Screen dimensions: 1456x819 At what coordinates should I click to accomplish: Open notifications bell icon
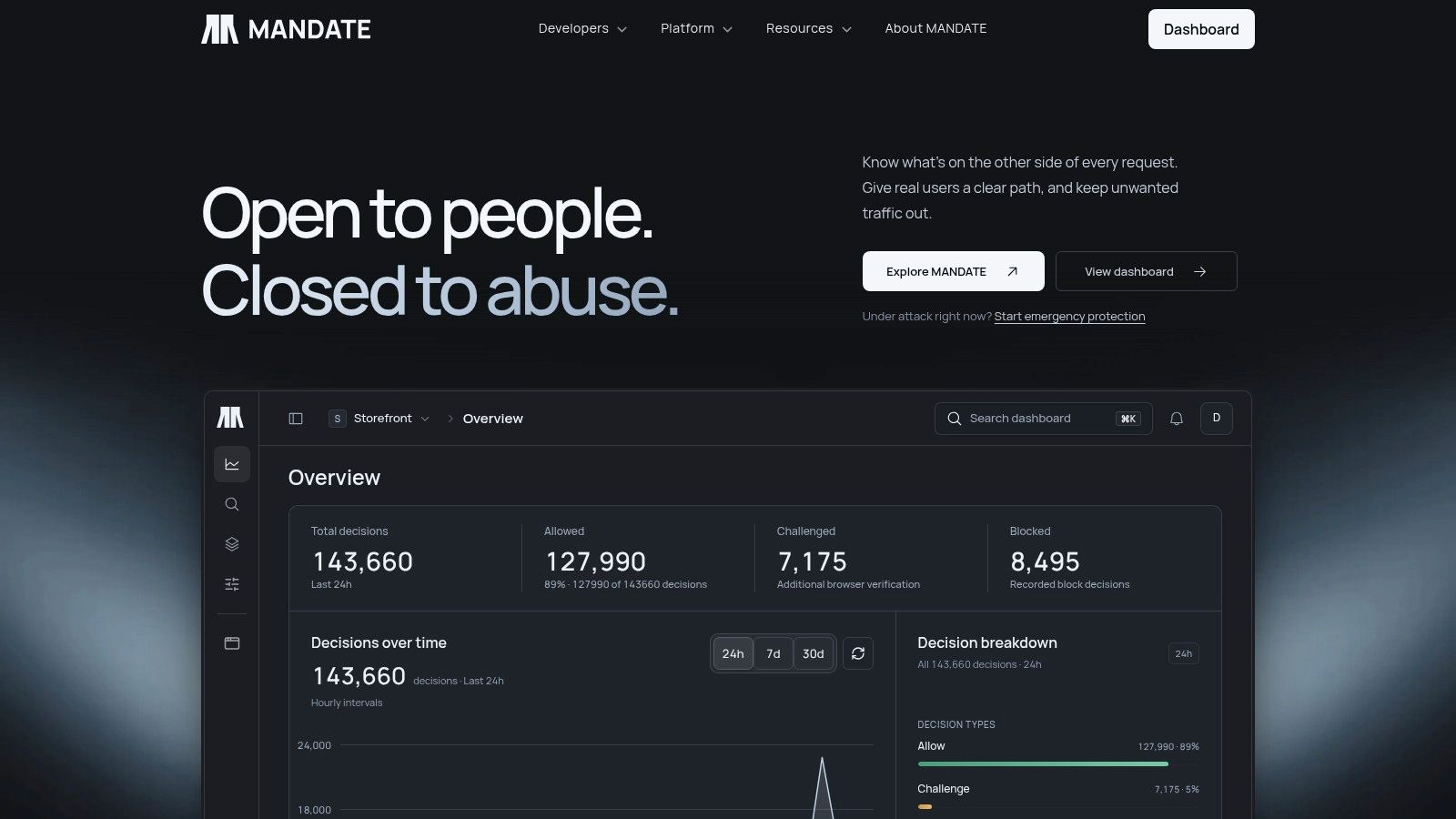[x=1177, y=419]
